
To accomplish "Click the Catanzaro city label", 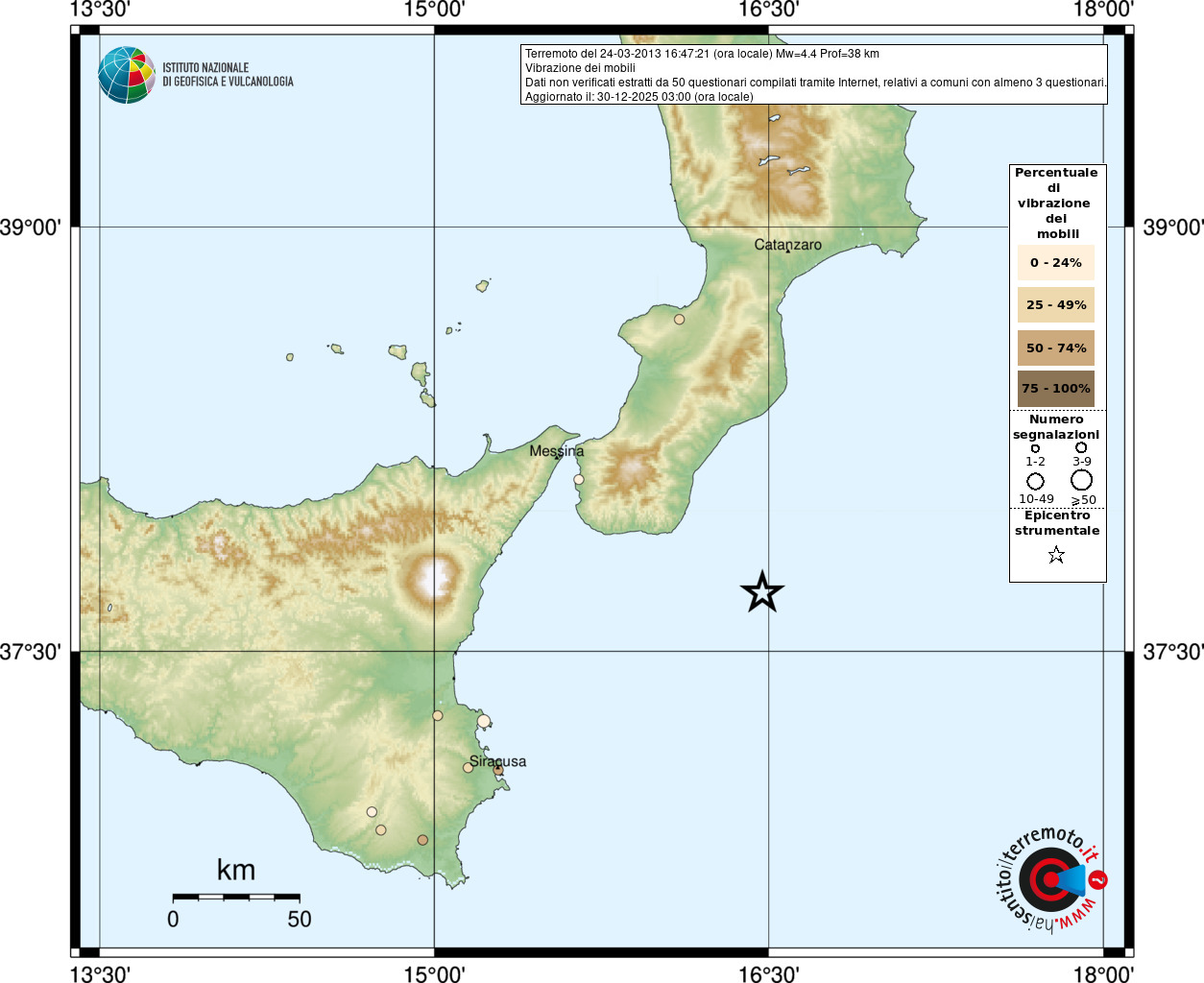I will pyautogui.click(x=787, y=245).
